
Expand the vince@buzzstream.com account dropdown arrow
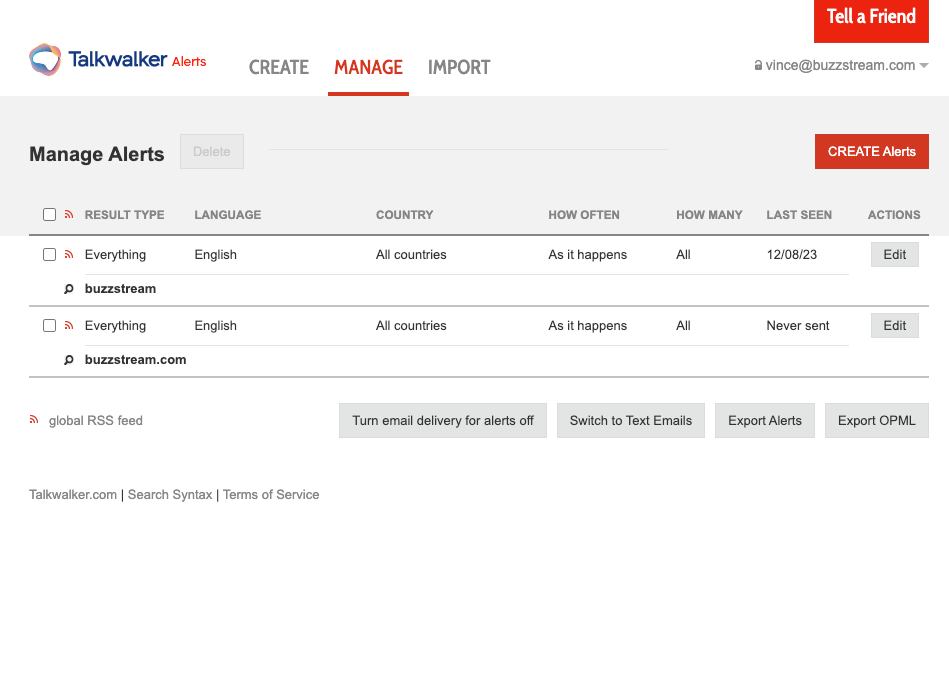(924, 65)
